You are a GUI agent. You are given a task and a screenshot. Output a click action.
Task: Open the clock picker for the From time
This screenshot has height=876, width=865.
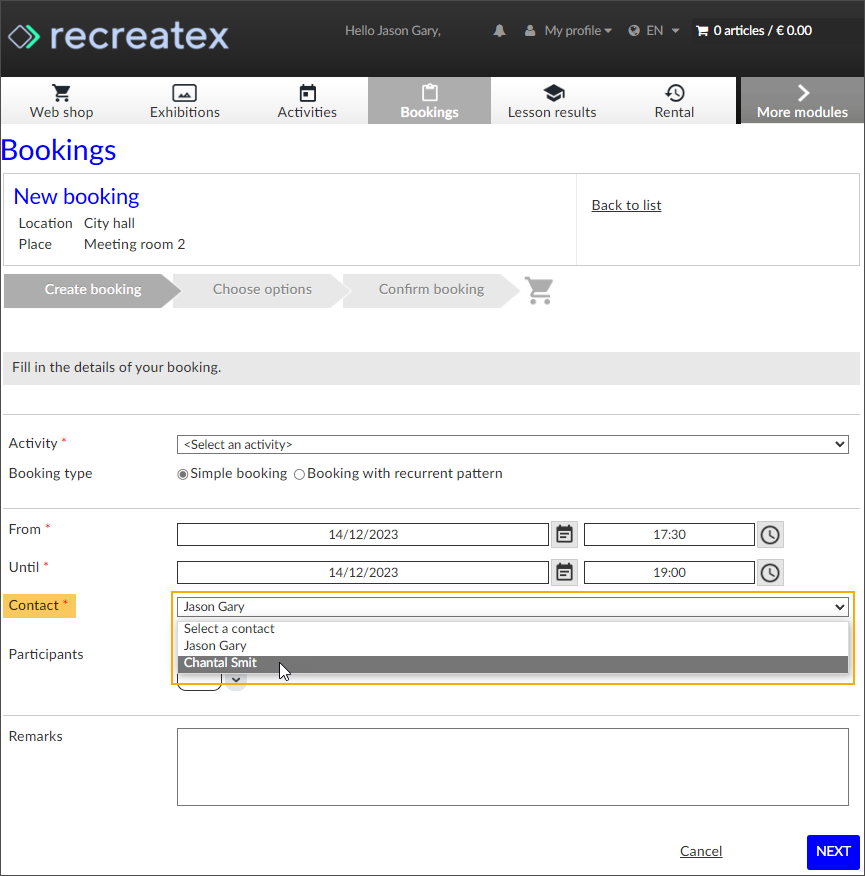click(x=770, y=534)
